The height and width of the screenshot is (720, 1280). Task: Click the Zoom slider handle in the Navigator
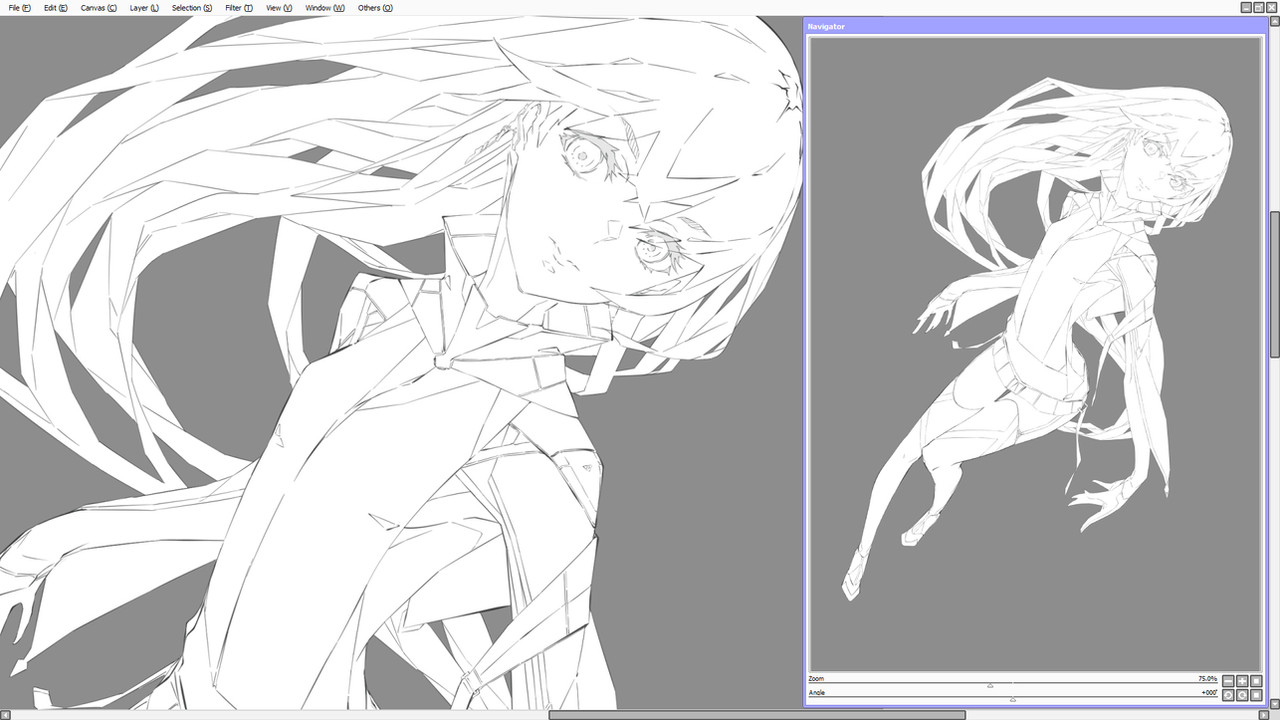tap(990, 686)
